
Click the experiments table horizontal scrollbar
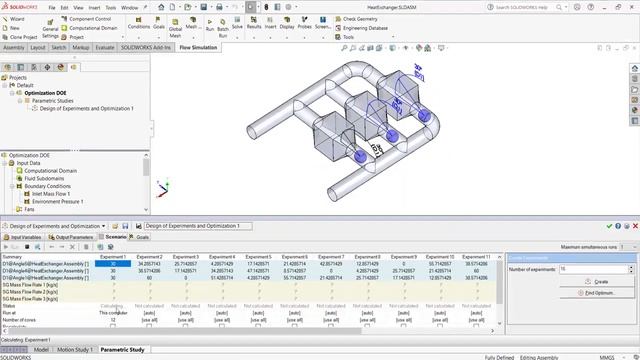[x=185, y=331]
